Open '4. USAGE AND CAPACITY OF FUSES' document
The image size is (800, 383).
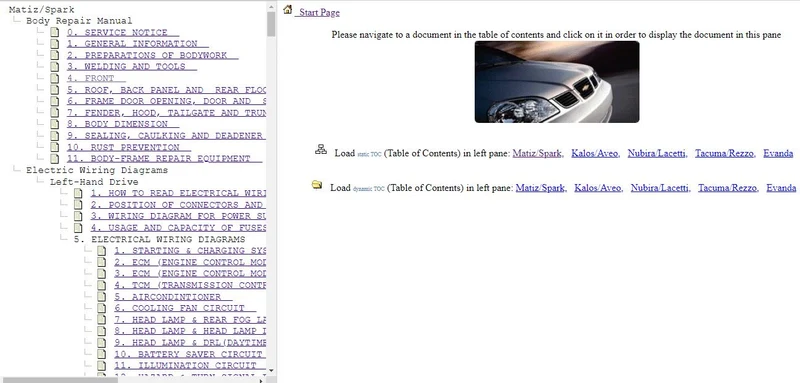[179, 228]
